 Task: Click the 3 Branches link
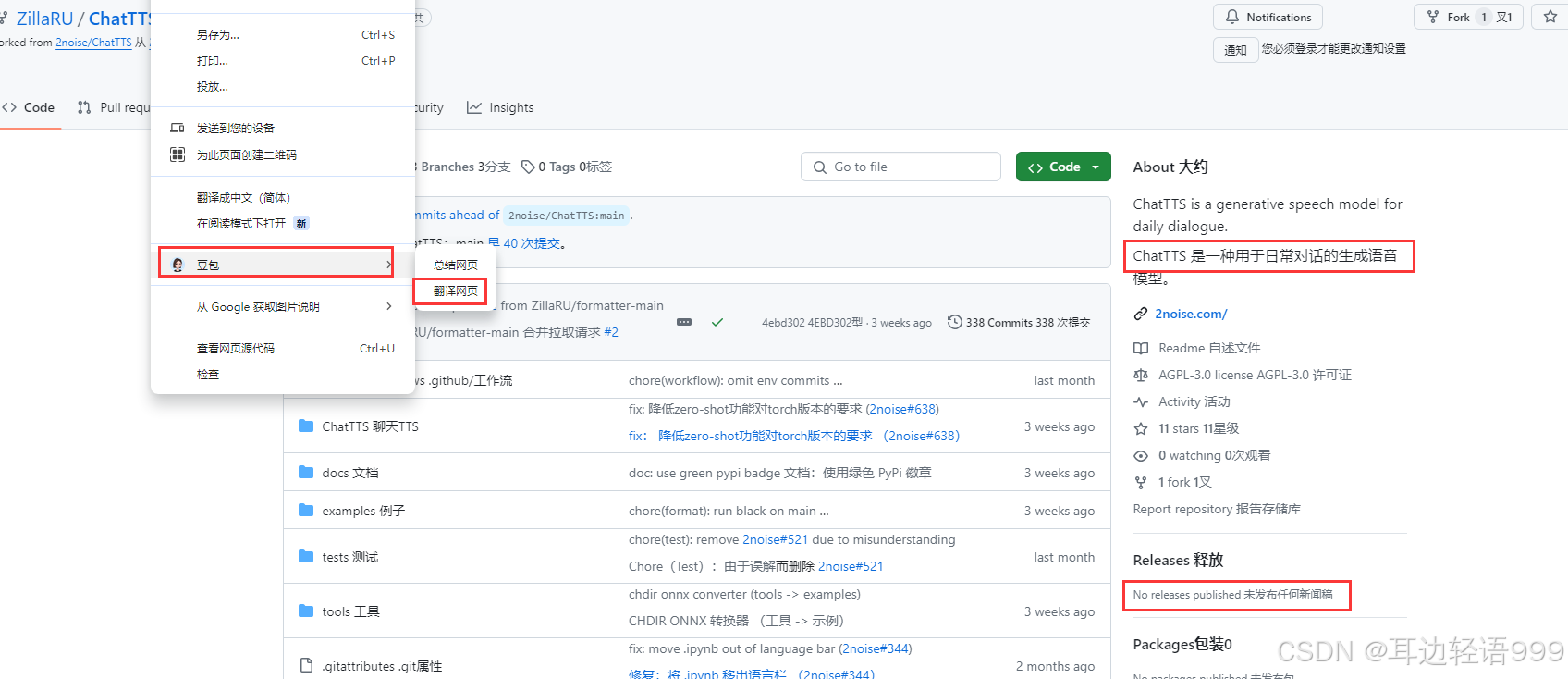461,167
